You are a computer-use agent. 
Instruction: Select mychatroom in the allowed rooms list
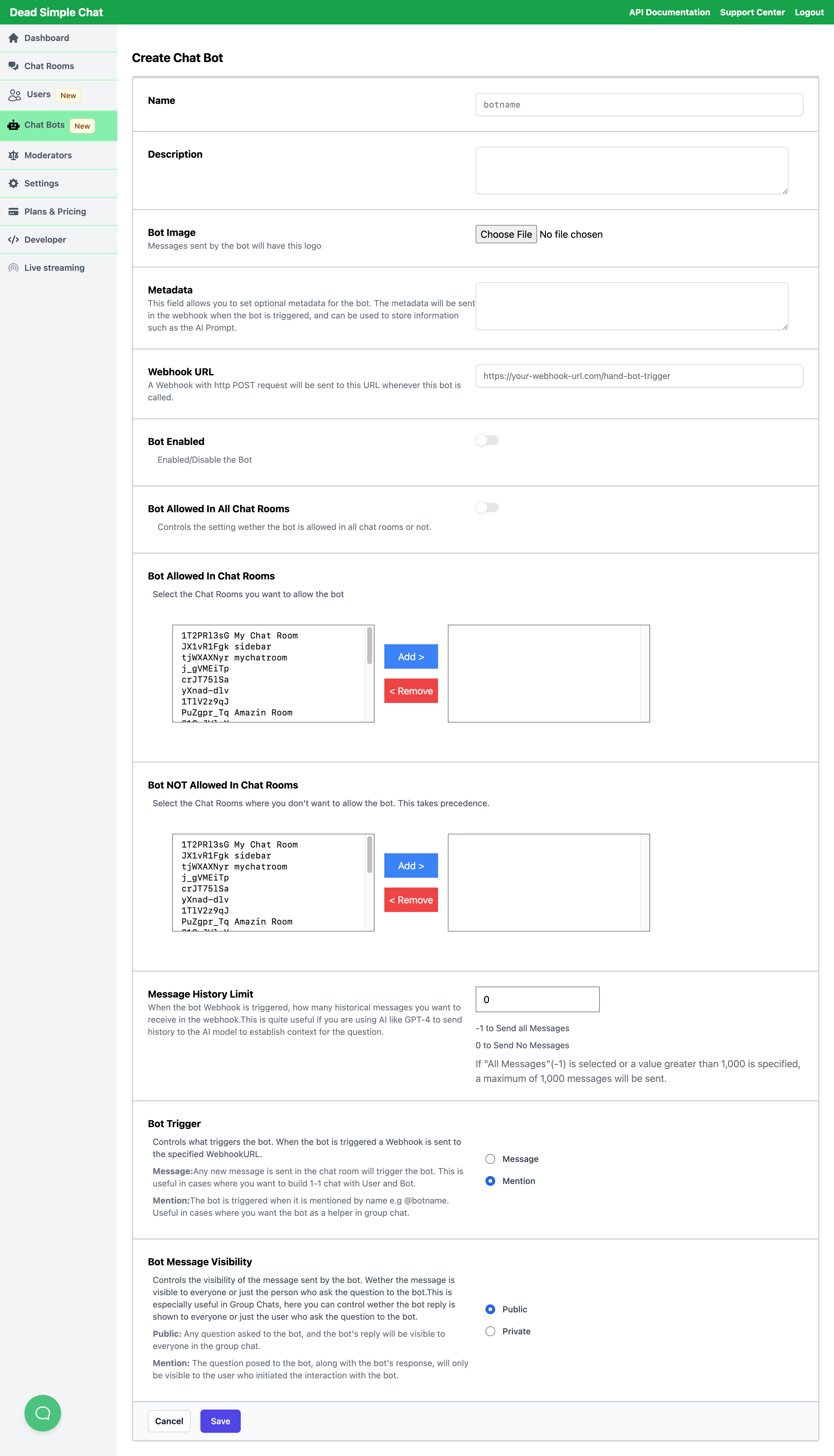coord(234,657)
